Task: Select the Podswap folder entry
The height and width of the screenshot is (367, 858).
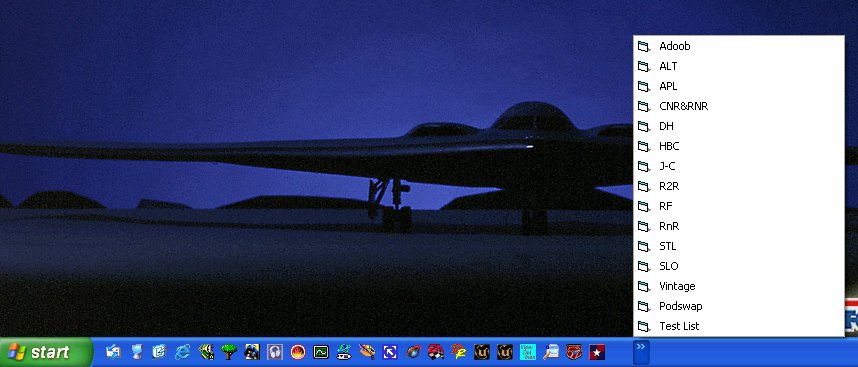Action: pos(739,306)
